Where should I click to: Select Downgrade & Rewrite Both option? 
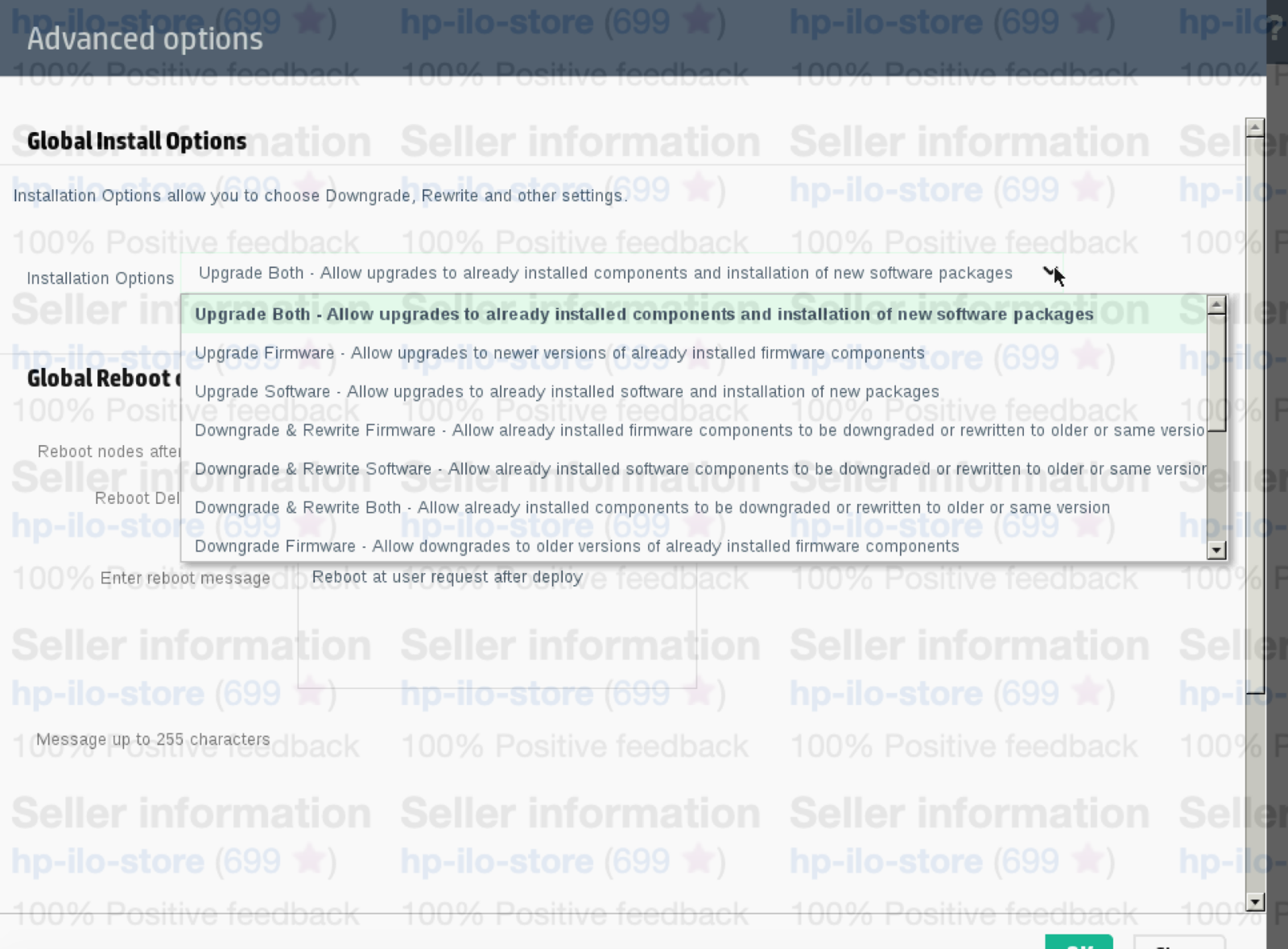(x=652, y=508)
